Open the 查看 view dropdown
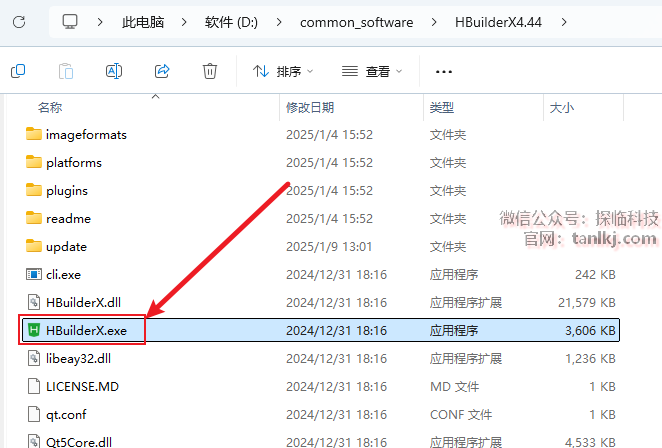 click(x=372, y=71)
